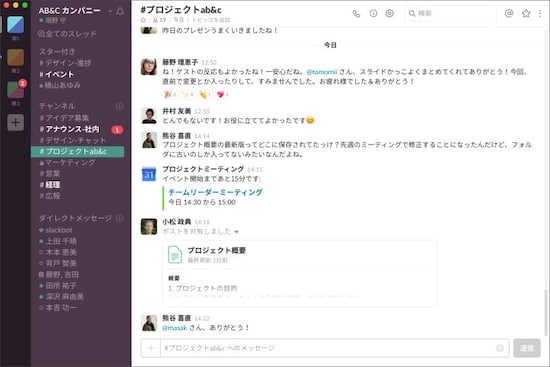The height and width of the screenshot is (367, 550).
Task: Open direct message with 木本 恵美
Action: pyautogui.click(x=58, y=252)
